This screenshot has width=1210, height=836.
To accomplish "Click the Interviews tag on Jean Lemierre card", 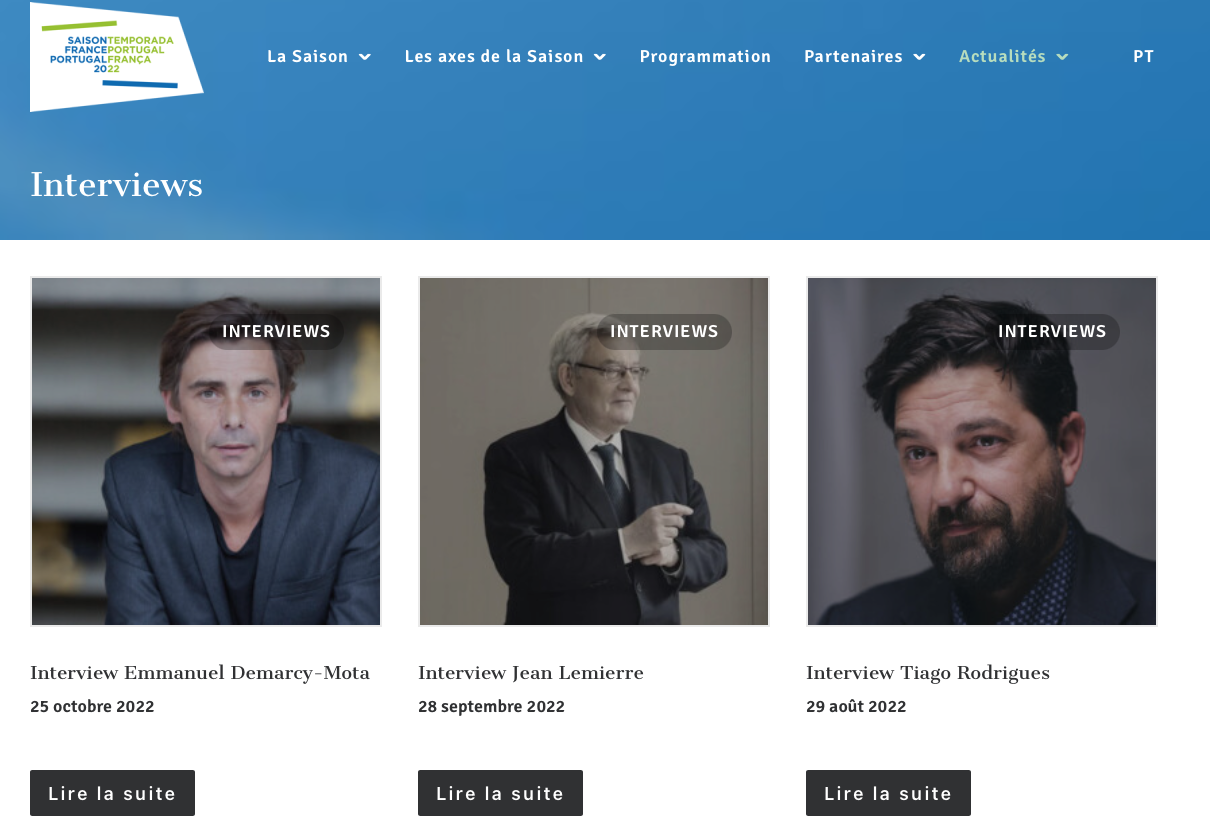I will point(664,332).
